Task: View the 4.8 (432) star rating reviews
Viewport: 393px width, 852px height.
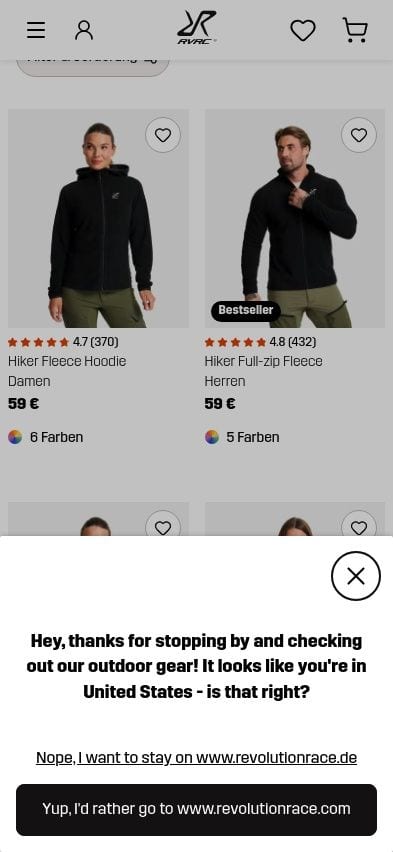Action: click(260, 342)
